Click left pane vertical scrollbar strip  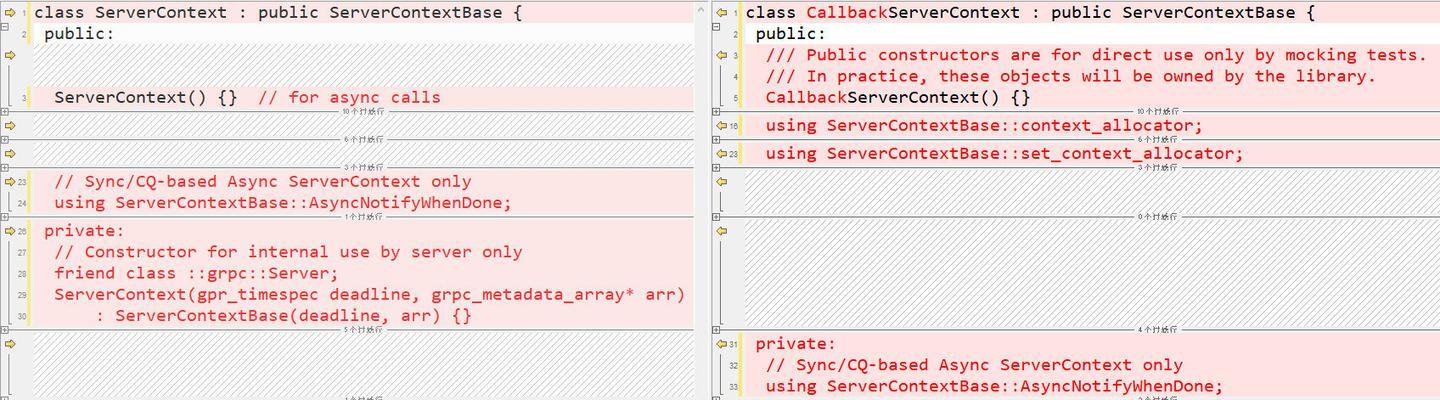pos(703,200)
